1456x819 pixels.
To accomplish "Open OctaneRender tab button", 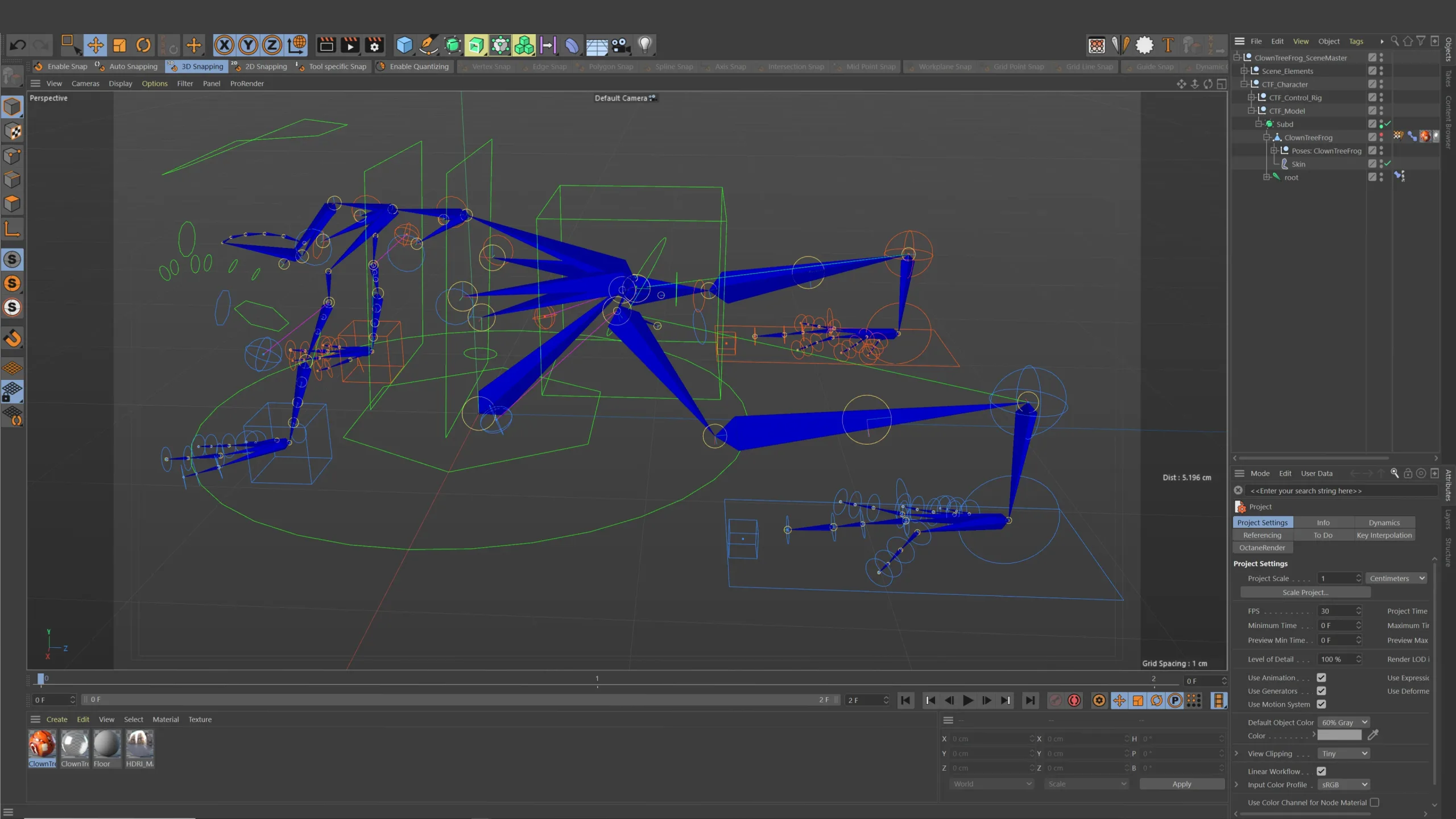I will (1263, 547).
